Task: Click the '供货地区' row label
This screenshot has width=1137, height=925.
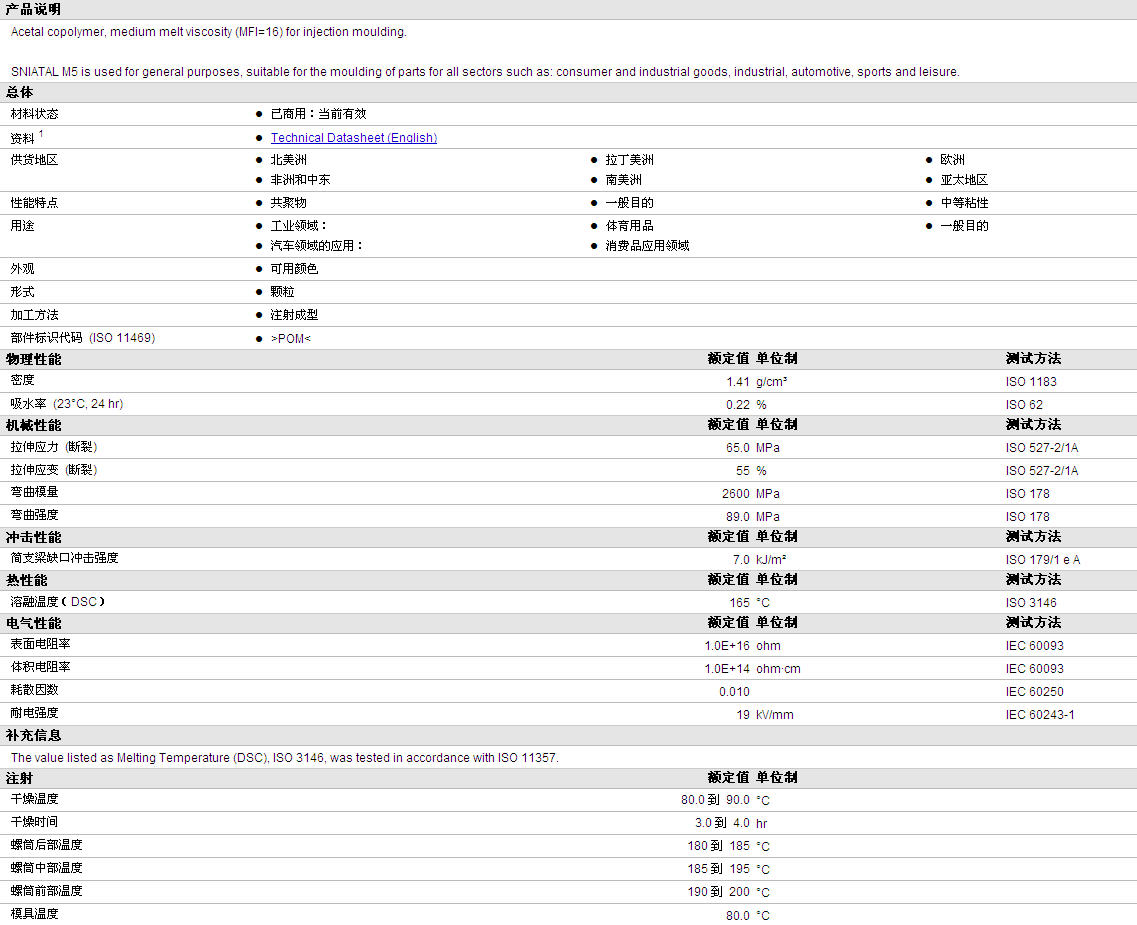Action: coord(34,159)
